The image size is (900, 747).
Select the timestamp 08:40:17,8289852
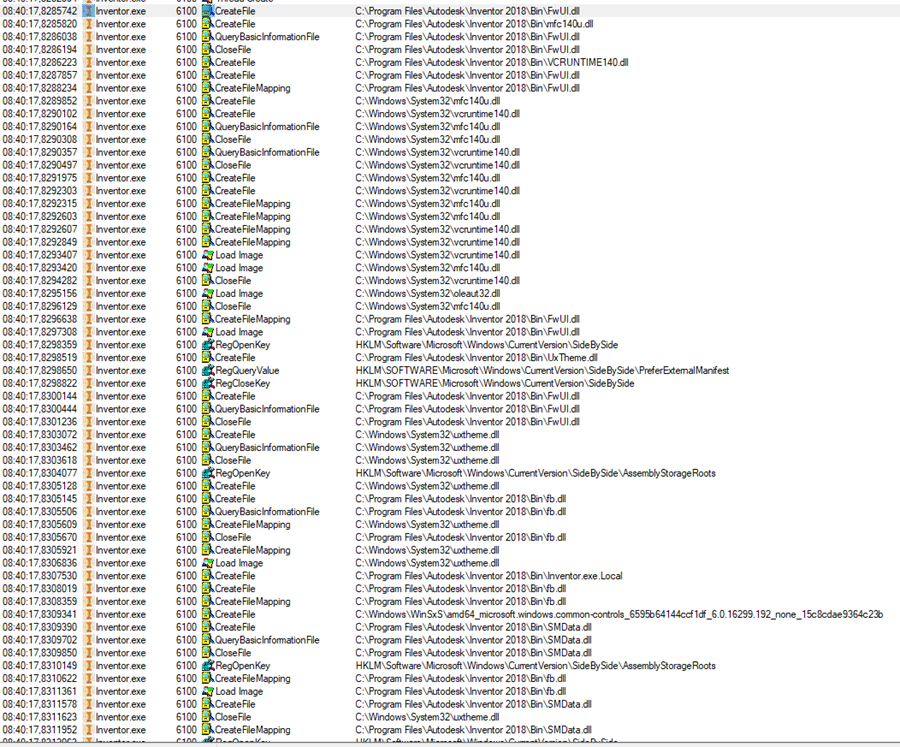point(40,100)
